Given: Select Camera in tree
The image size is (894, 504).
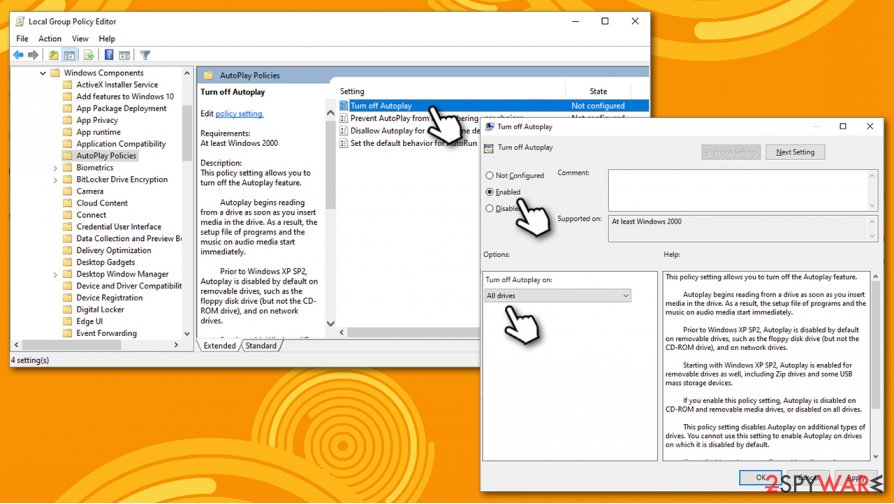Looking at the screenshot, I should tap(90, 191).
